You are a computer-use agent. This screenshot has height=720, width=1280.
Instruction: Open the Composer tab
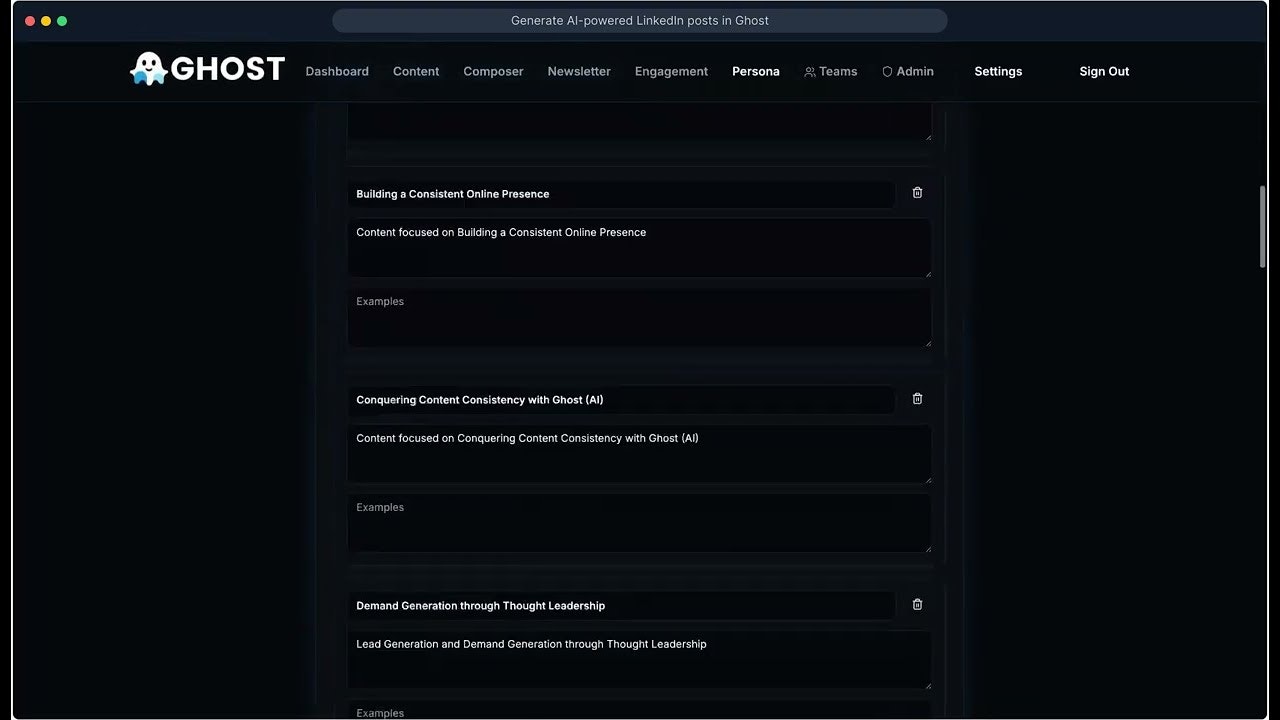click(x=493, y=71)
